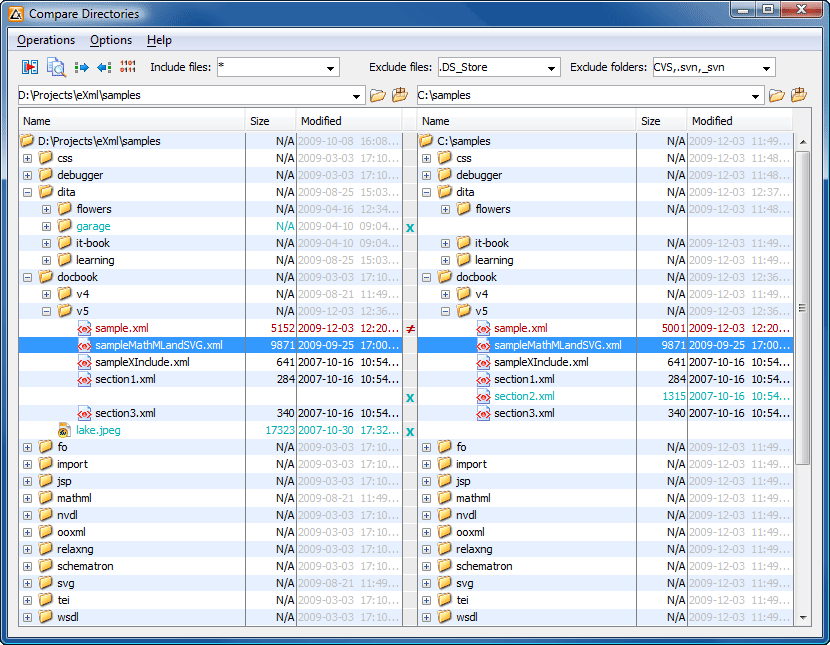Sort left pane by Name column header

tap(132, 121)
